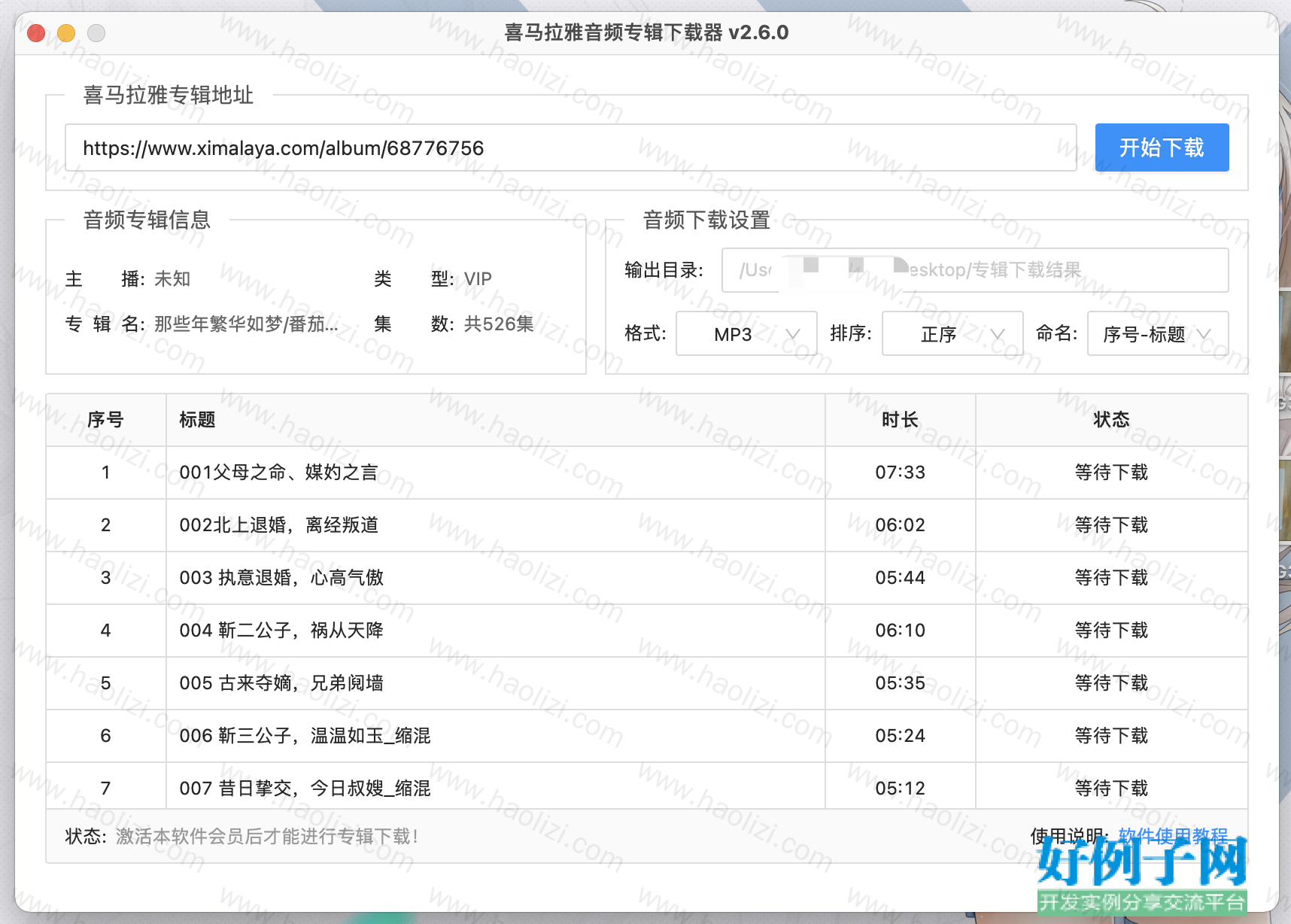Open the 格式 MP3 dropdown
The height and width of the screenshot is (924, 1291).
coord(746,333)
